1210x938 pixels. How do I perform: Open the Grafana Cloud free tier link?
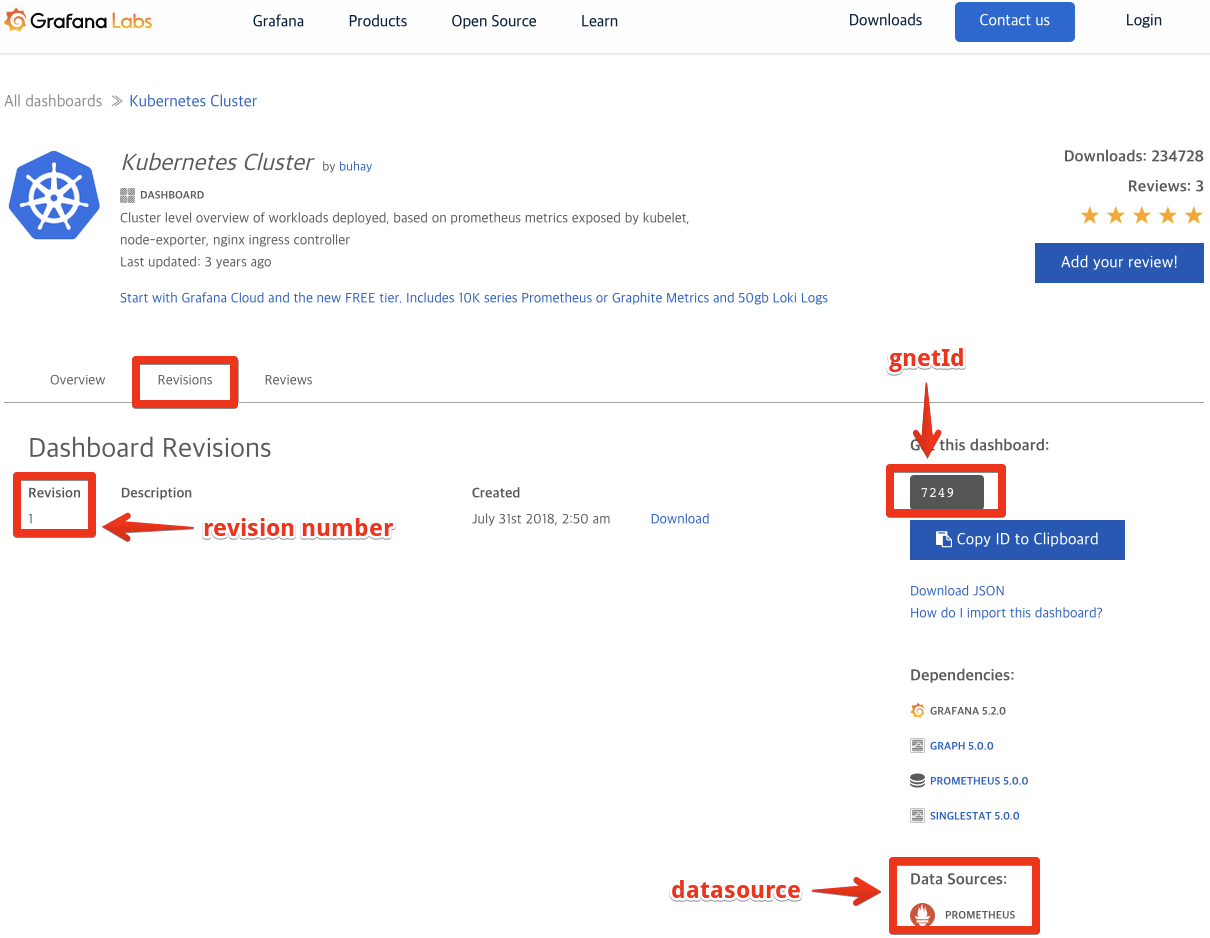point(474,298)
